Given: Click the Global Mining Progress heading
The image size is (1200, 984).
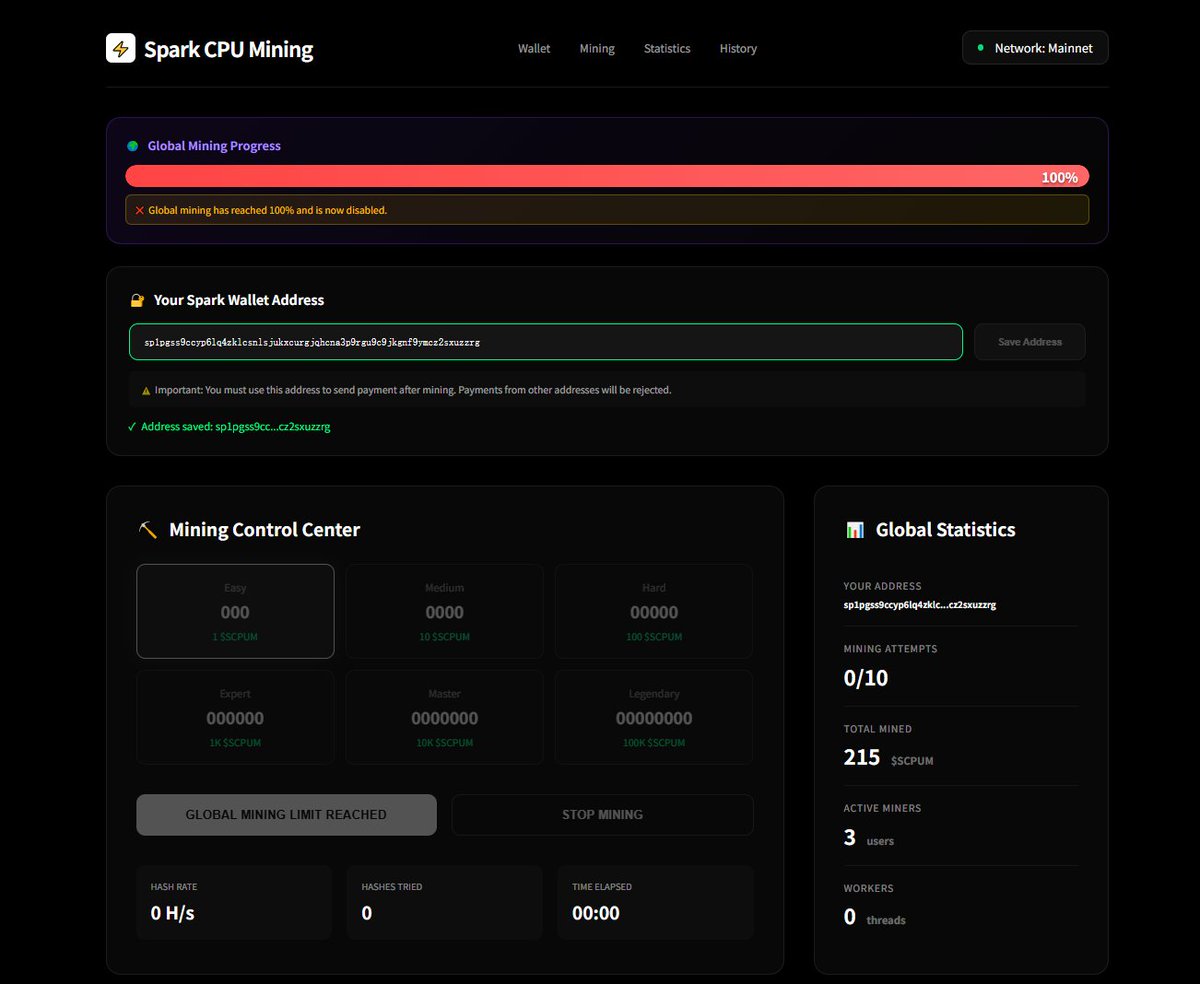Looking at the screenshot, I should coord(214,146).
